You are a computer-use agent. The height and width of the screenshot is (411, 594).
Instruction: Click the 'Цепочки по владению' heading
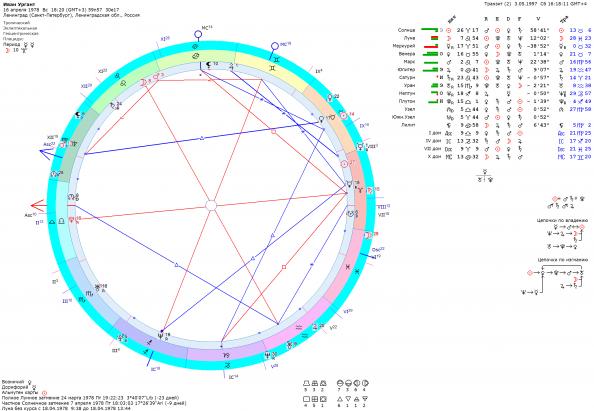[563, 220]
